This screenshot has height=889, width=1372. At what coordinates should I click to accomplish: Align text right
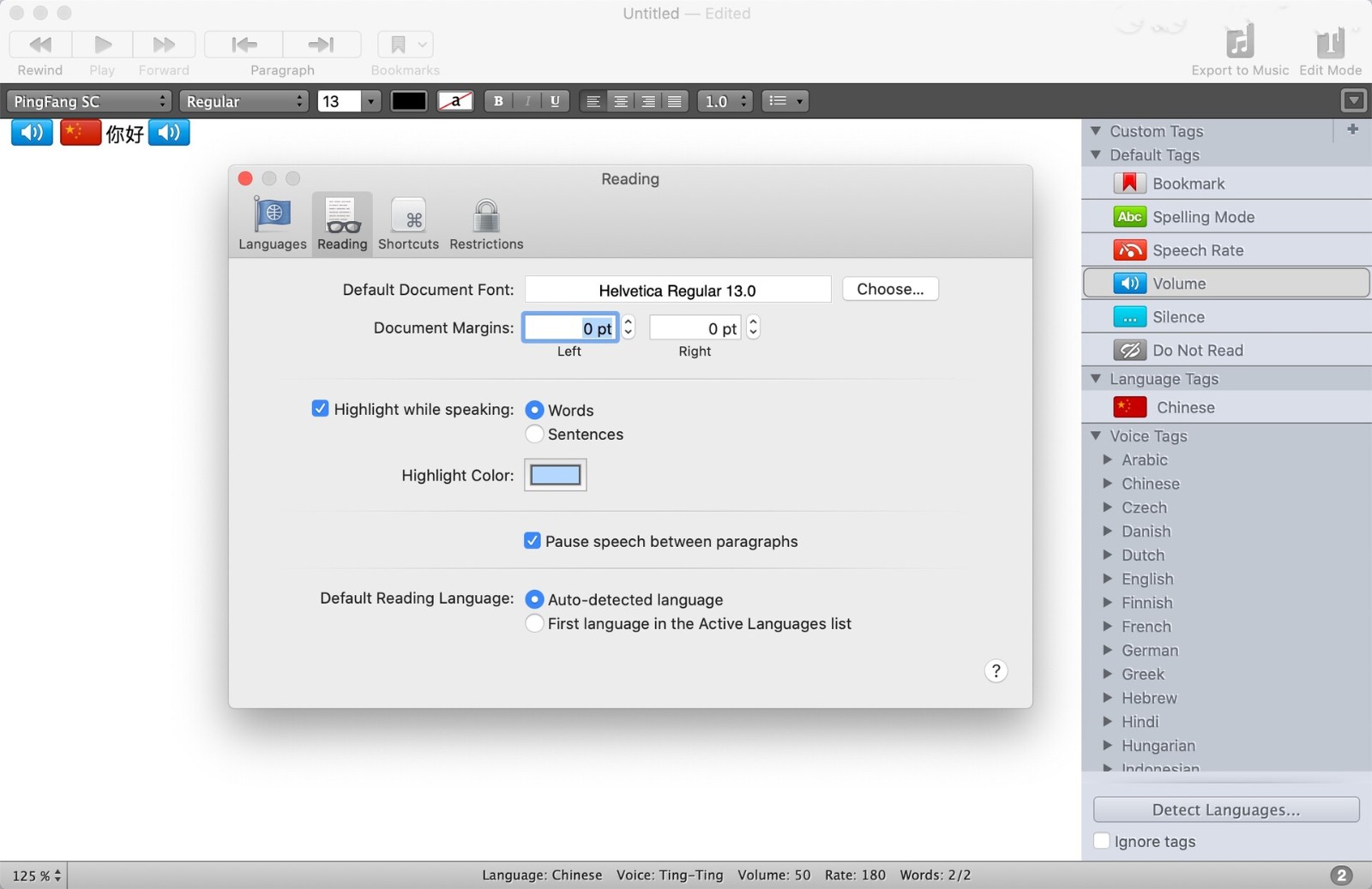click(648, 101)
